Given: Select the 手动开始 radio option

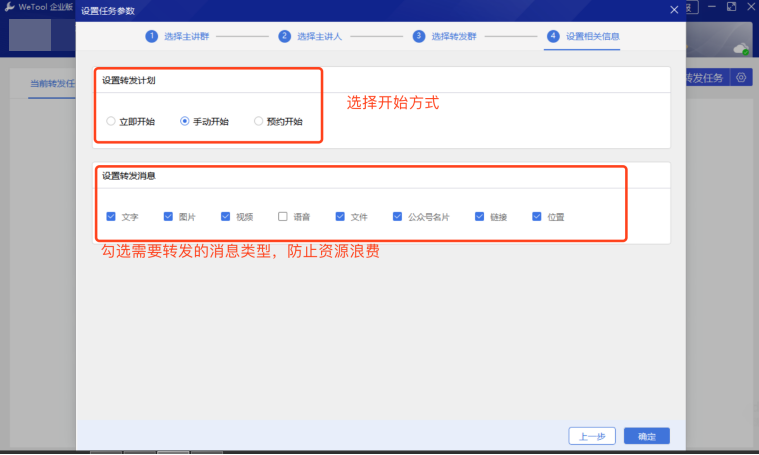Looking at the screenshot, I should [184, 121].
